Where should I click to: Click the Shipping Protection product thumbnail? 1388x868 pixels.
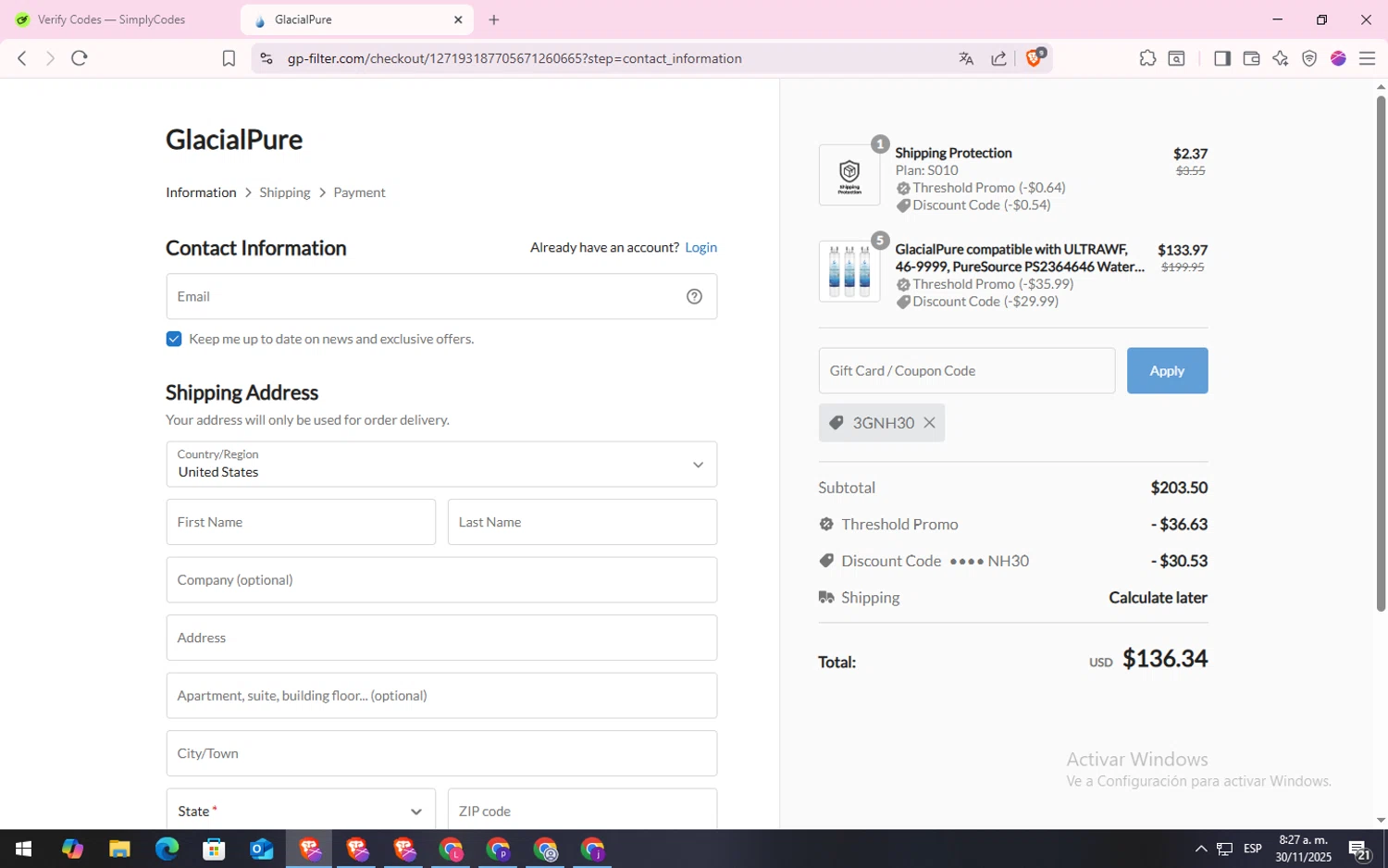849,175
